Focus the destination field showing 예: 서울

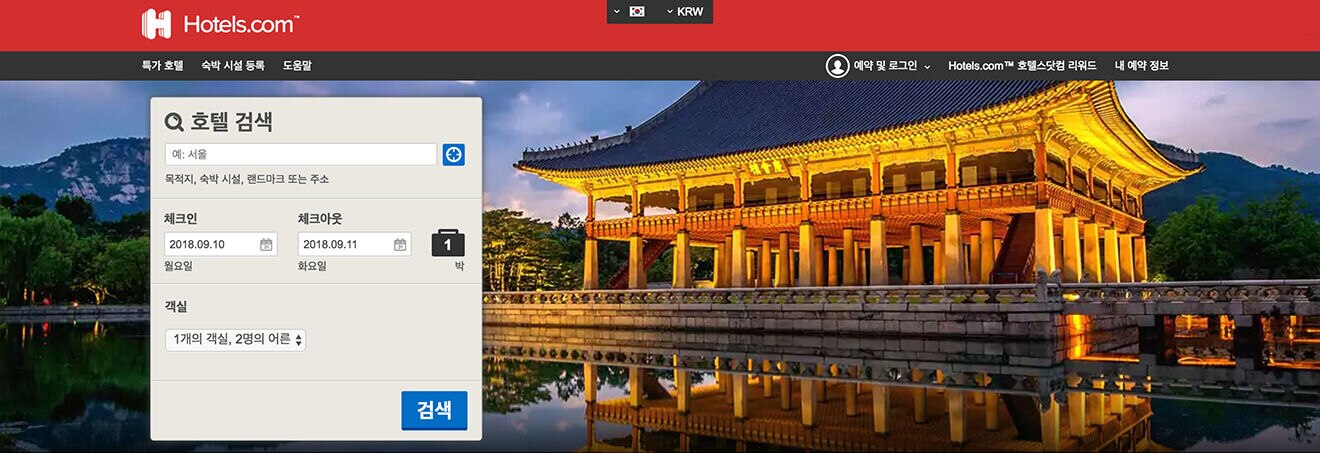[301, 154]
